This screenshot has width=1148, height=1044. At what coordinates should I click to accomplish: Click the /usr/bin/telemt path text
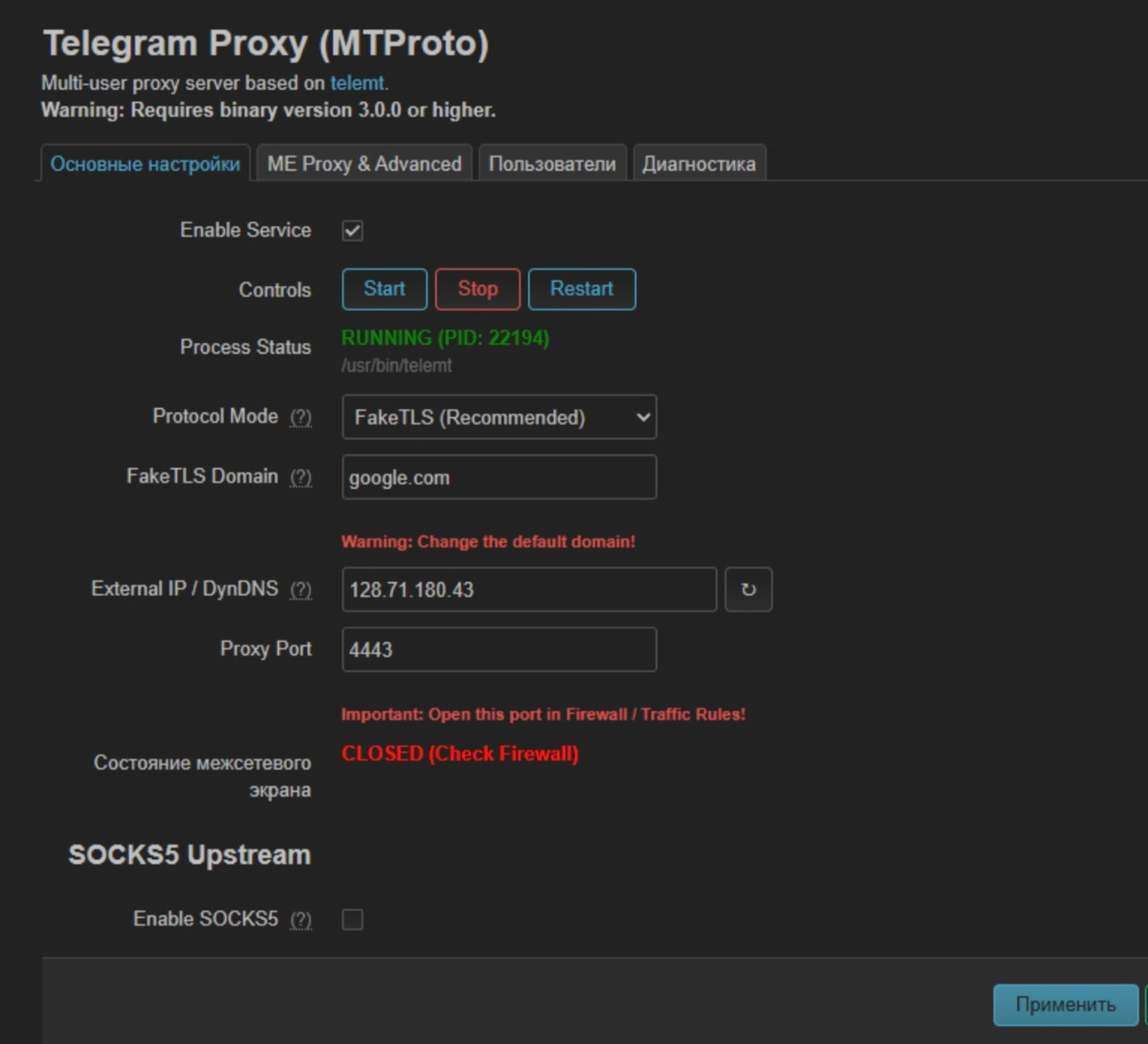coord(396,366)
